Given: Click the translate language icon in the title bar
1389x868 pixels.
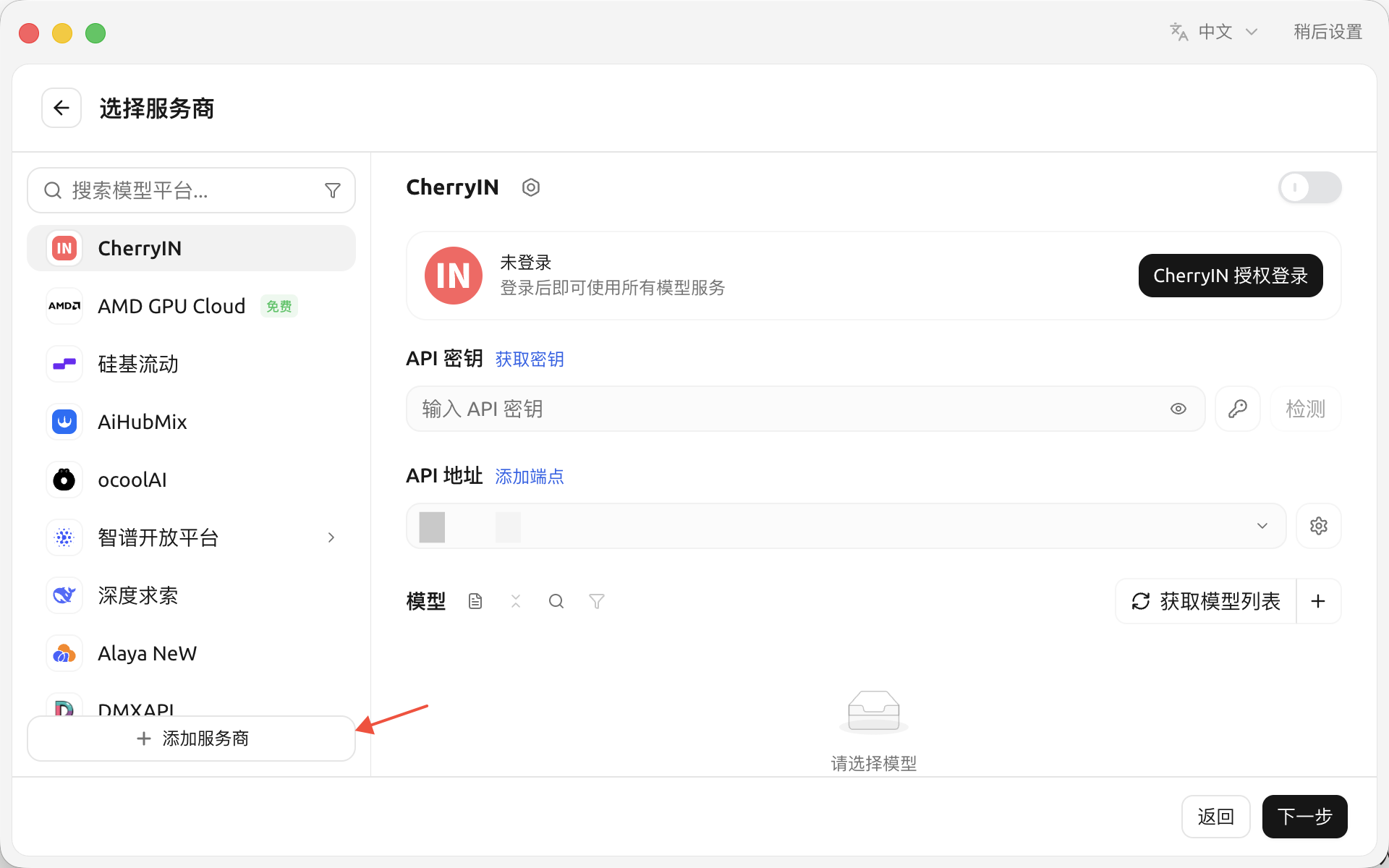Looking at the screenshot, I should click(x=1179, y=32).
